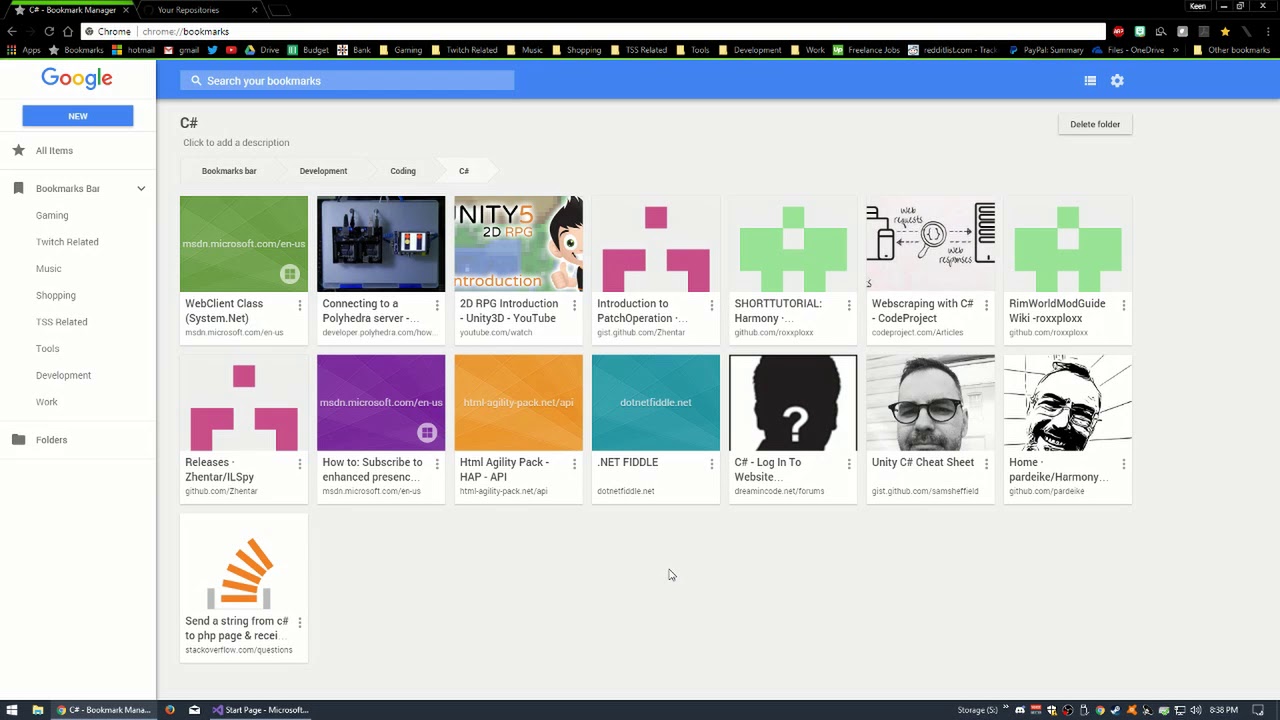Click the volume icon in the system tray

click(1196, 710)
